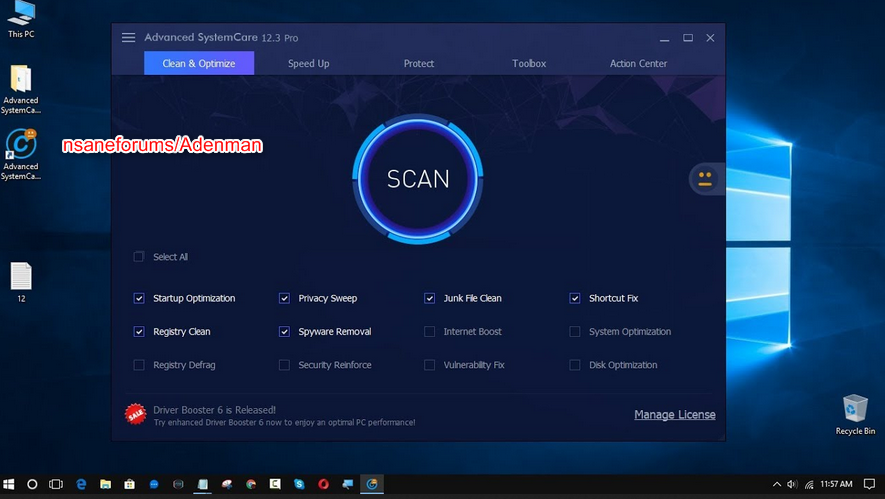Enable Internet Boost checkbox
885x499 pixels.
430,331
